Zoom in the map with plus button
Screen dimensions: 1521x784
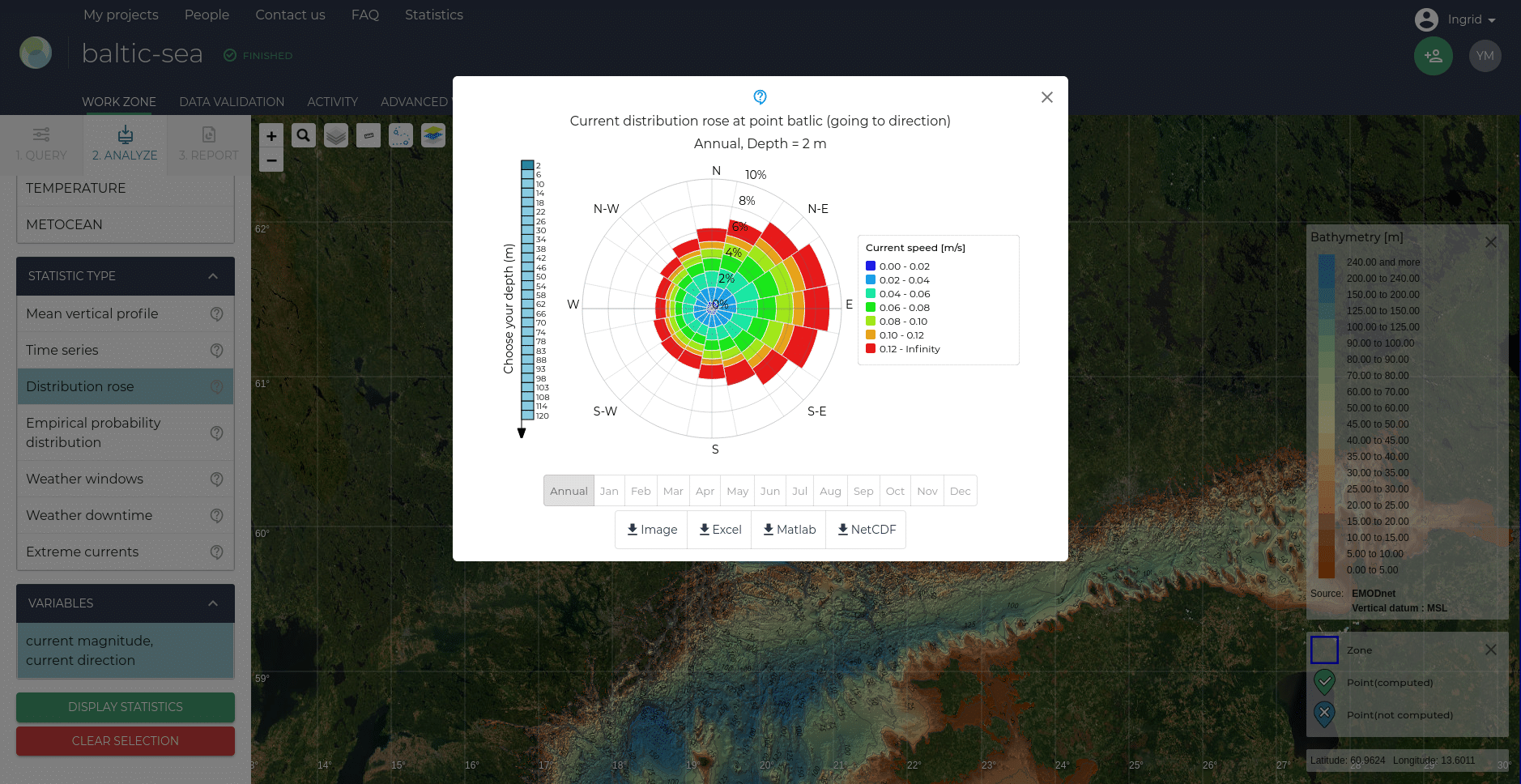[x=271, y=136]
